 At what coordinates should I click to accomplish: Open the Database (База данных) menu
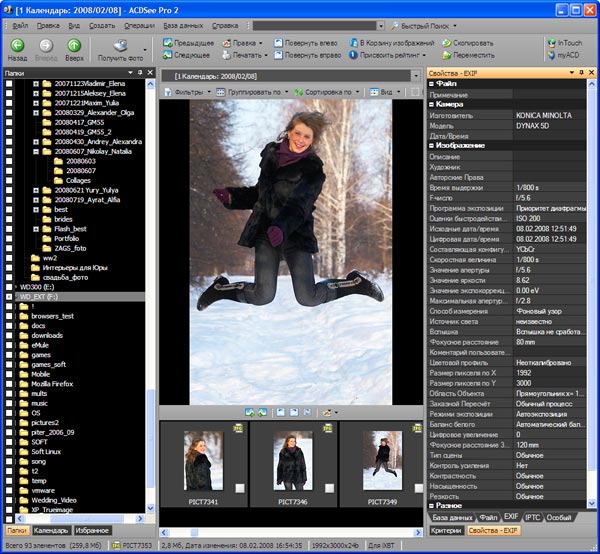(x=182, y=24)
